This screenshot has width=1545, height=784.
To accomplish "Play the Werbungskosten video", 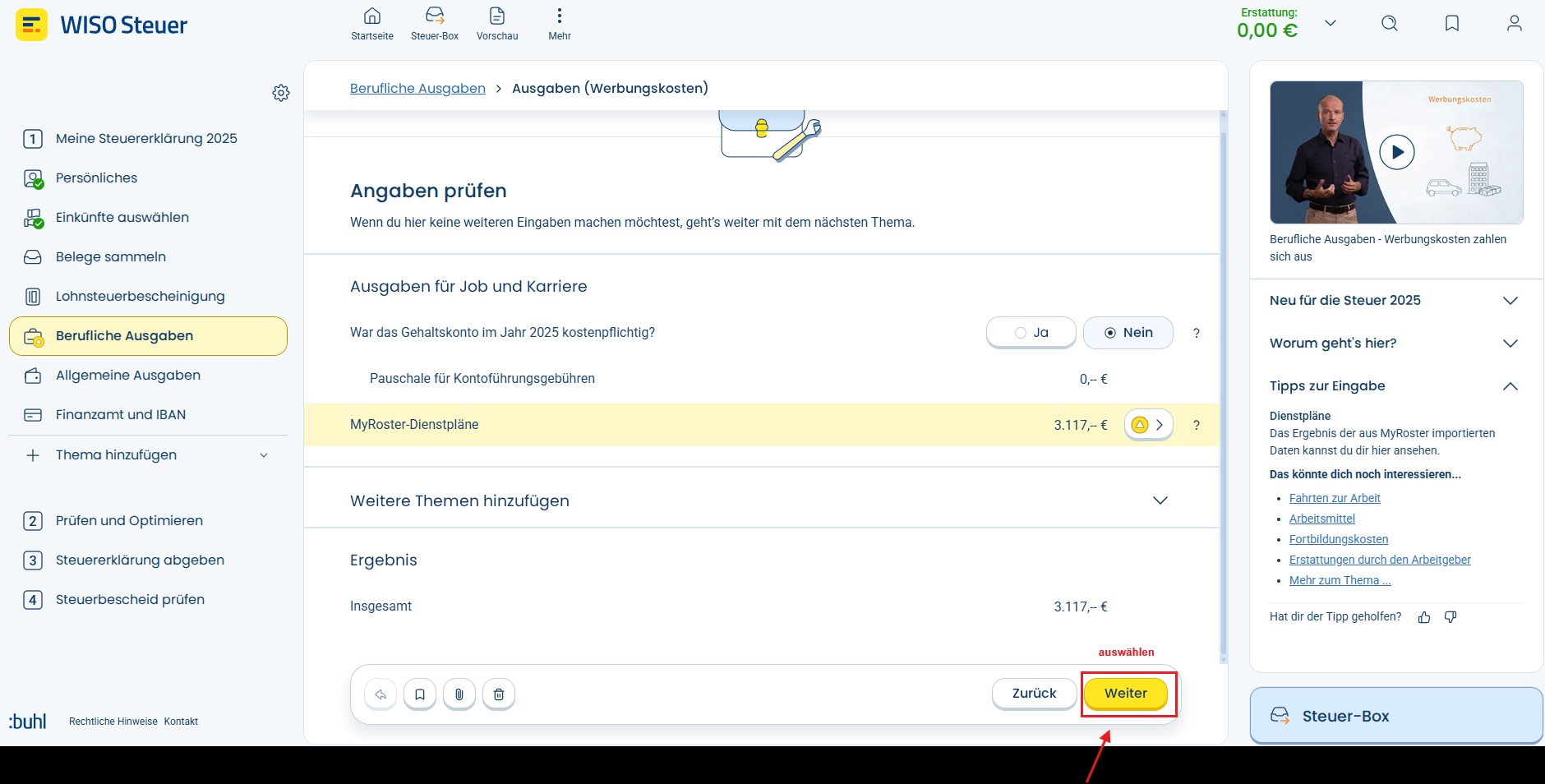I will (1397, 152).
